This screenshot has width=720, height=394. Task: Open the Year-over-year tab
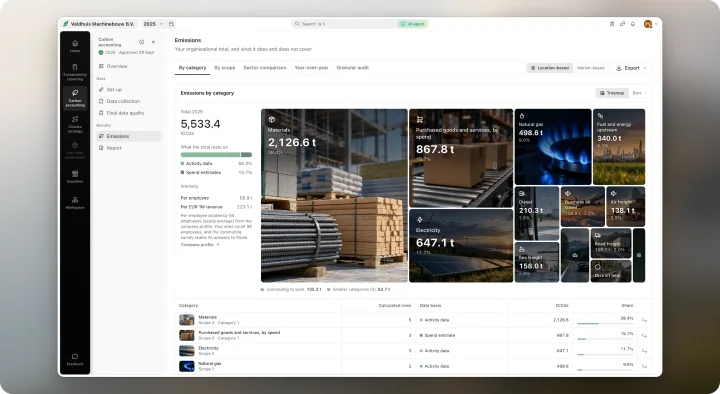pos(311,68)
